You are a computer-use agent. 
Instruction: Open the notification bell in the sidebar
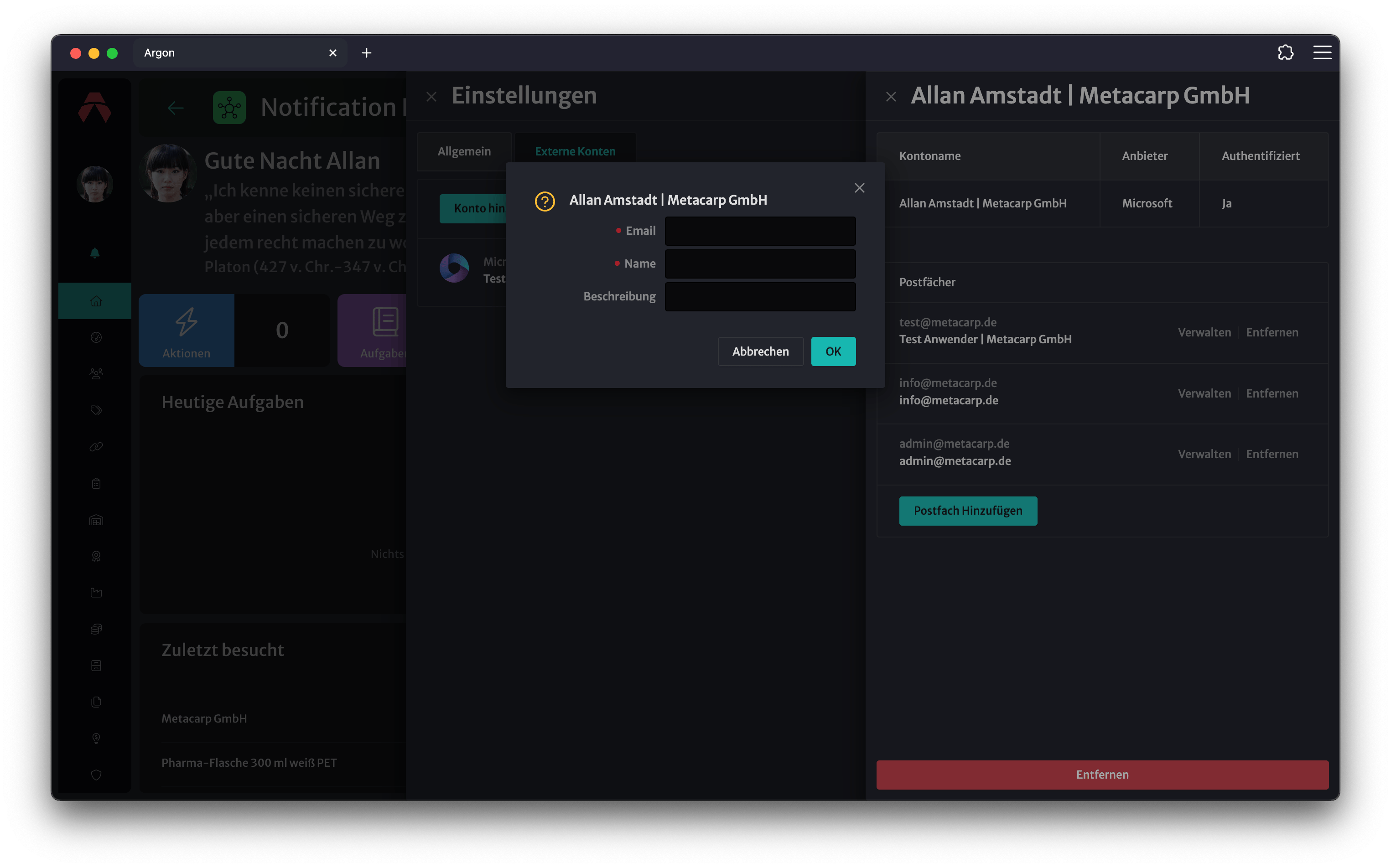[95, 253]
